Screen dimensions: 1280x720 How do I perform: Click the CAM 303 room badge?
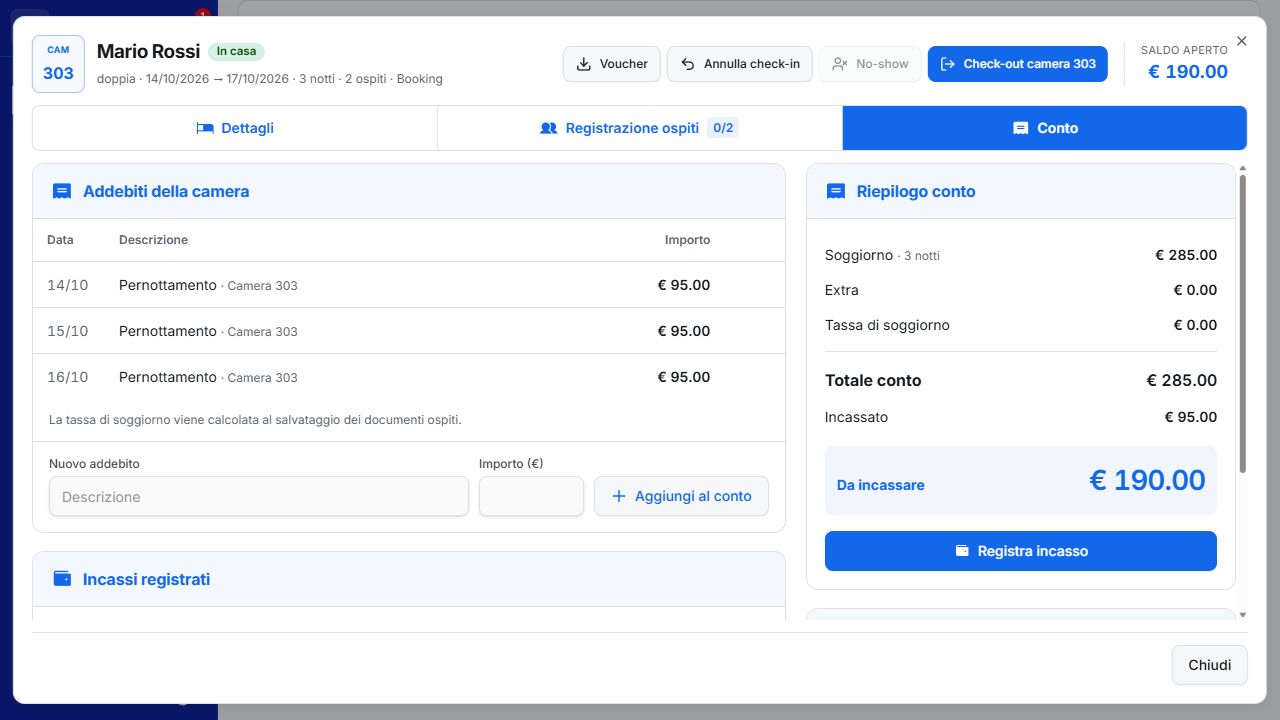pos(58,64)
